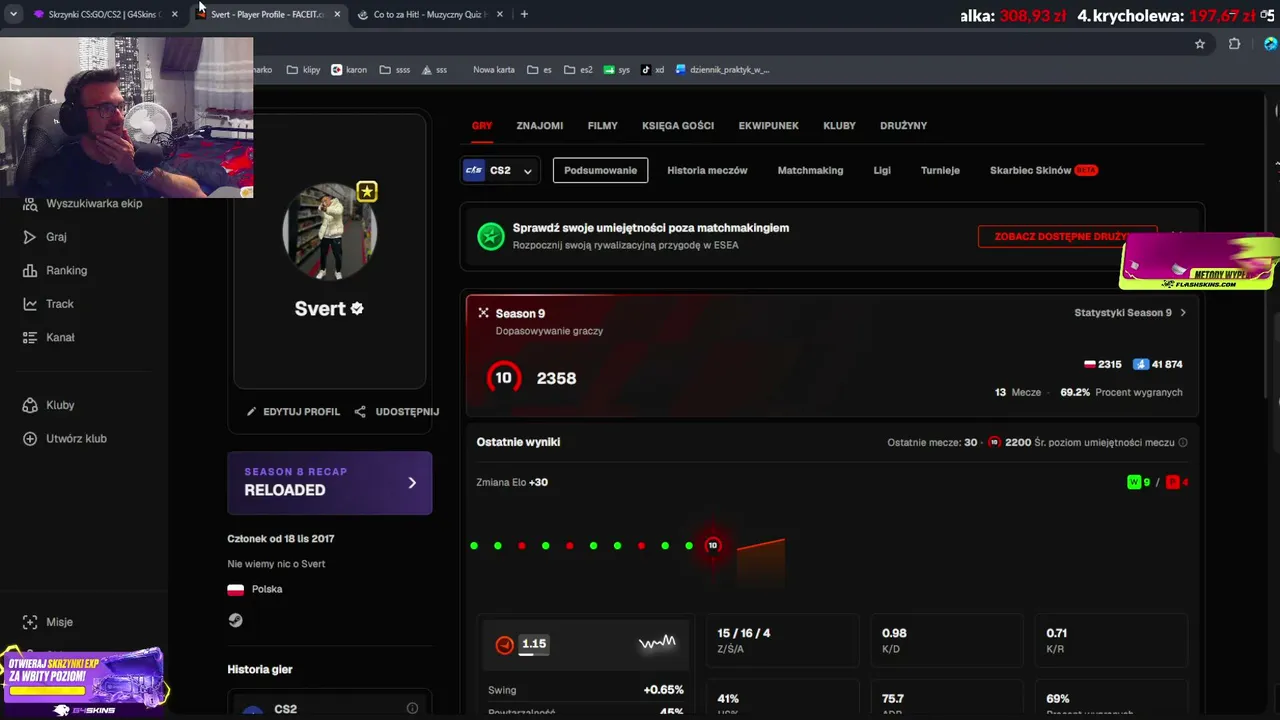1280x720 pixels.
Task: Select the Podsumowanie sub-tab
Action: [600, 170]
